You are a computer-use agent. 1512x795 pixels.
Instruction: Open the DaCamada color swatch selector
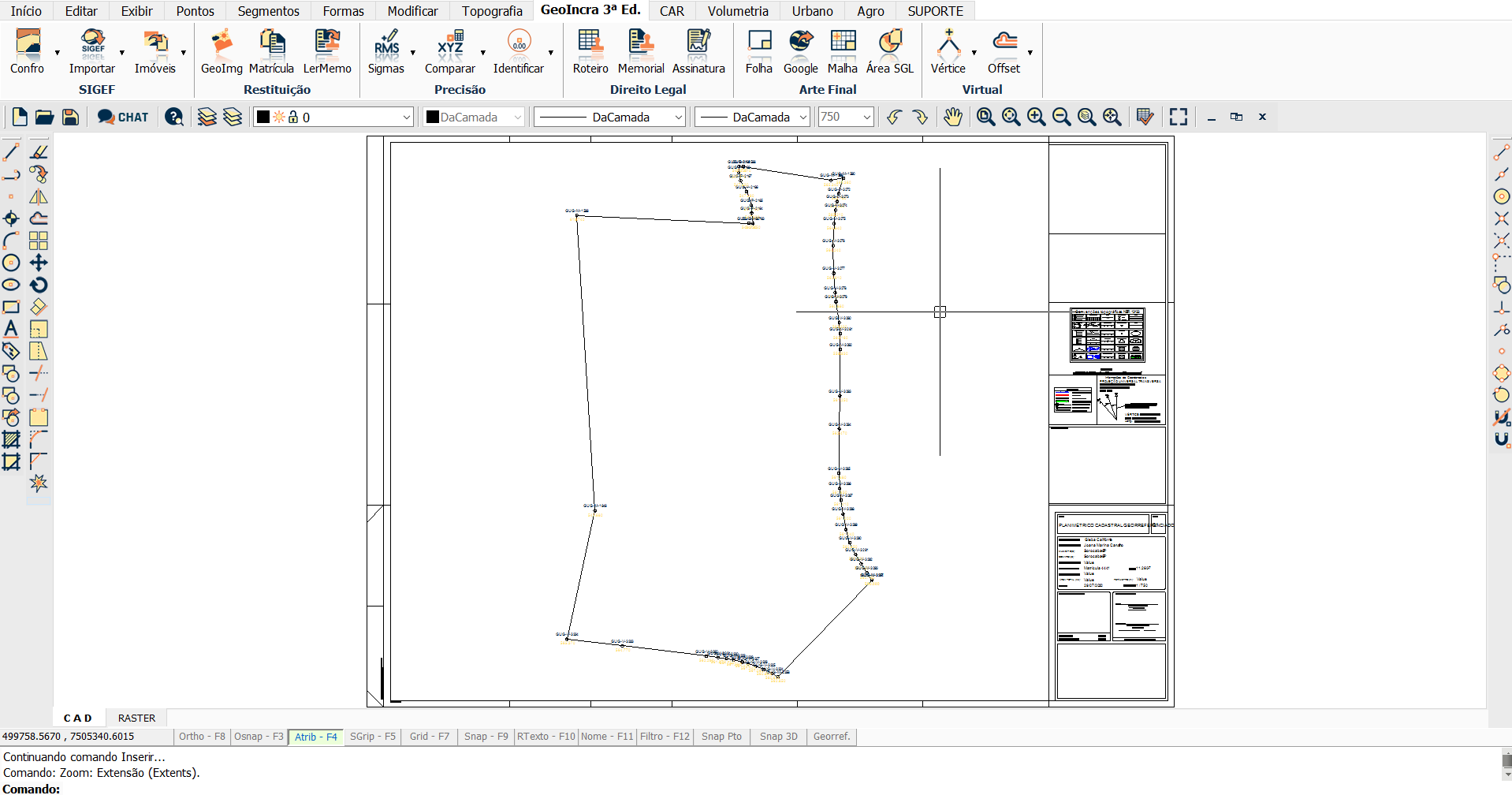[474, 118]
